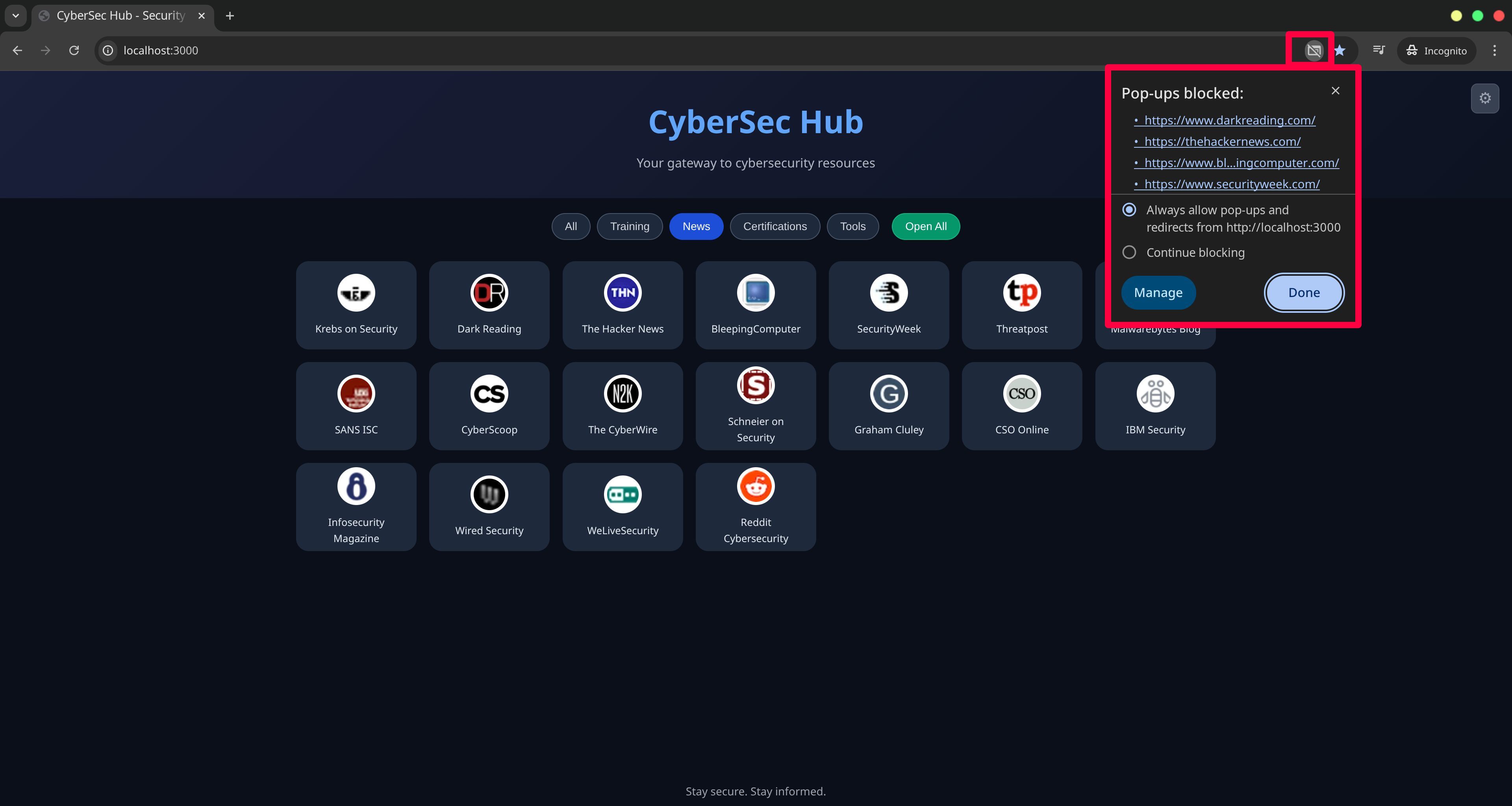Image resolution: width=1512 pixels, height=806 pixels.
Task: Click Done in the pop-ups dialog
Action: tap(1304, 293)
